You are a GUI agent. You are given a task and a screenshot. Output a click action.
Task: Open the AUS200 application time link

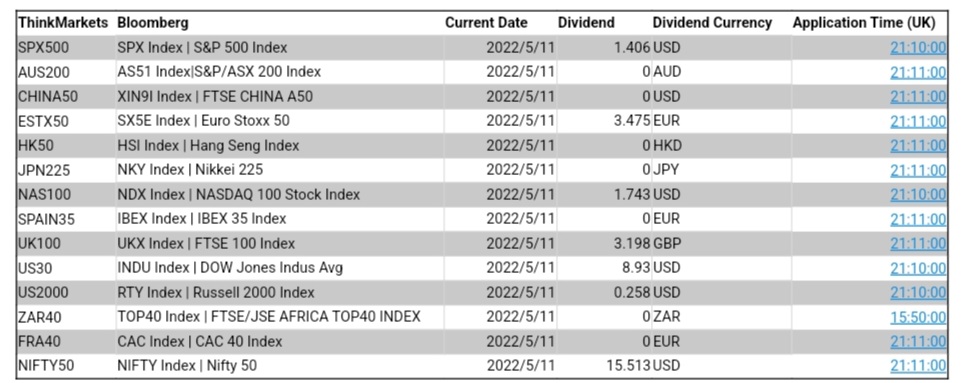pos(918,72)
